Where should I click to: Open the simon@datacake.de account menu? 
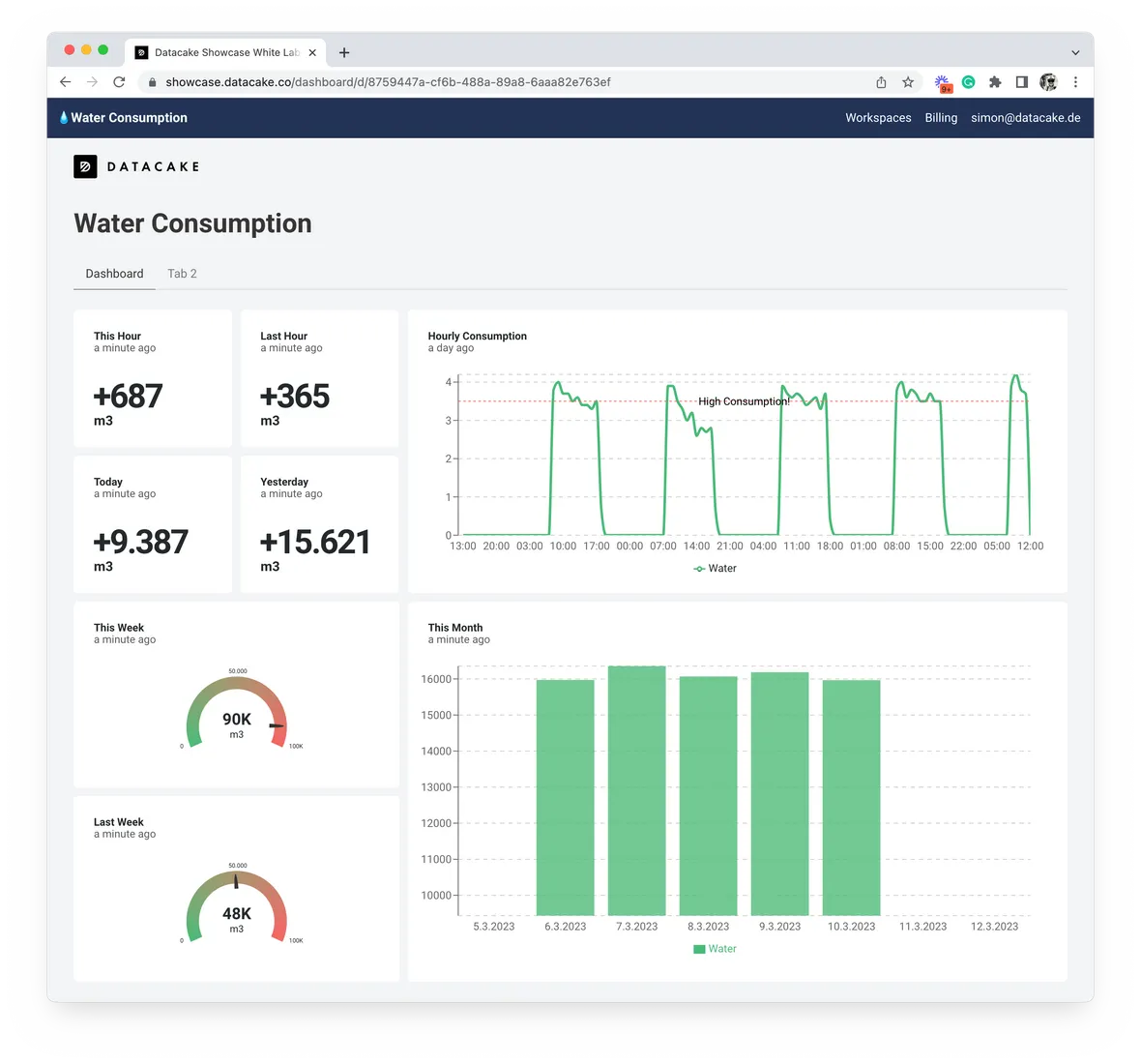click(1025, 118)
